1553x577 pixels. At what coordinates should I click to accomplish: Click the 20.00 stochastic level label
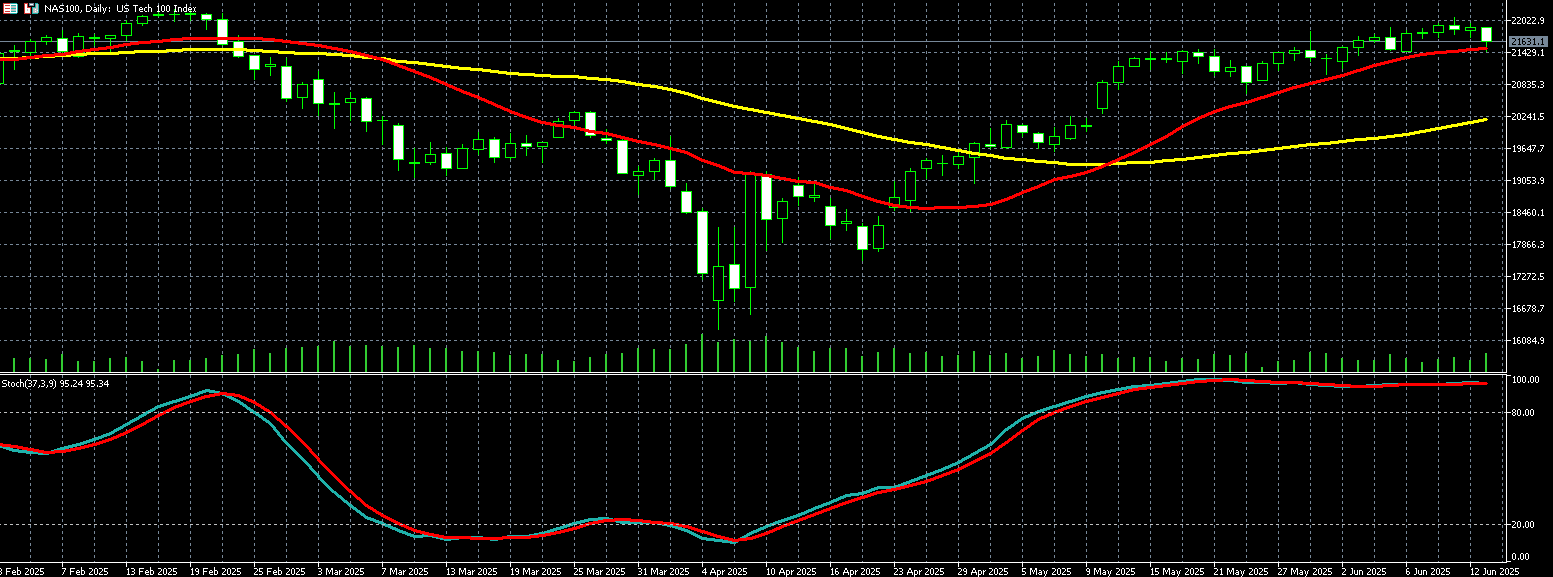[x=1524, y=525]
